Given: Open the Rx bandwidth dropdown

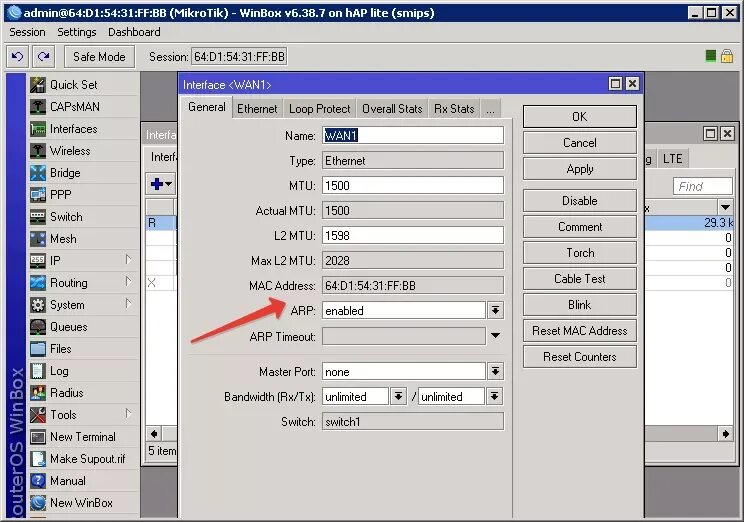Looking at the screenshot, I should point(399,396).
